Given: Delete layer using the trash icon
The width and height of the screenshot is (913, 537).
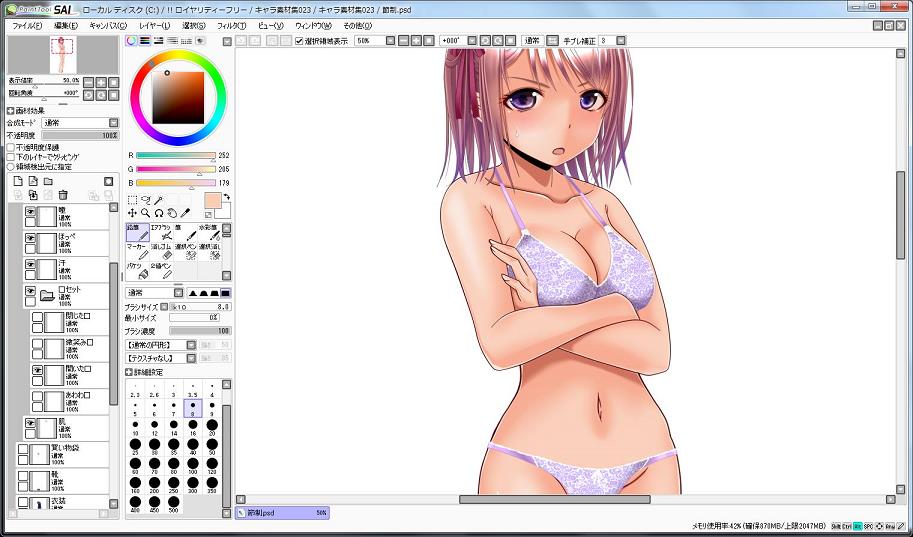Looking at the screenshot, I should point(63,195).
